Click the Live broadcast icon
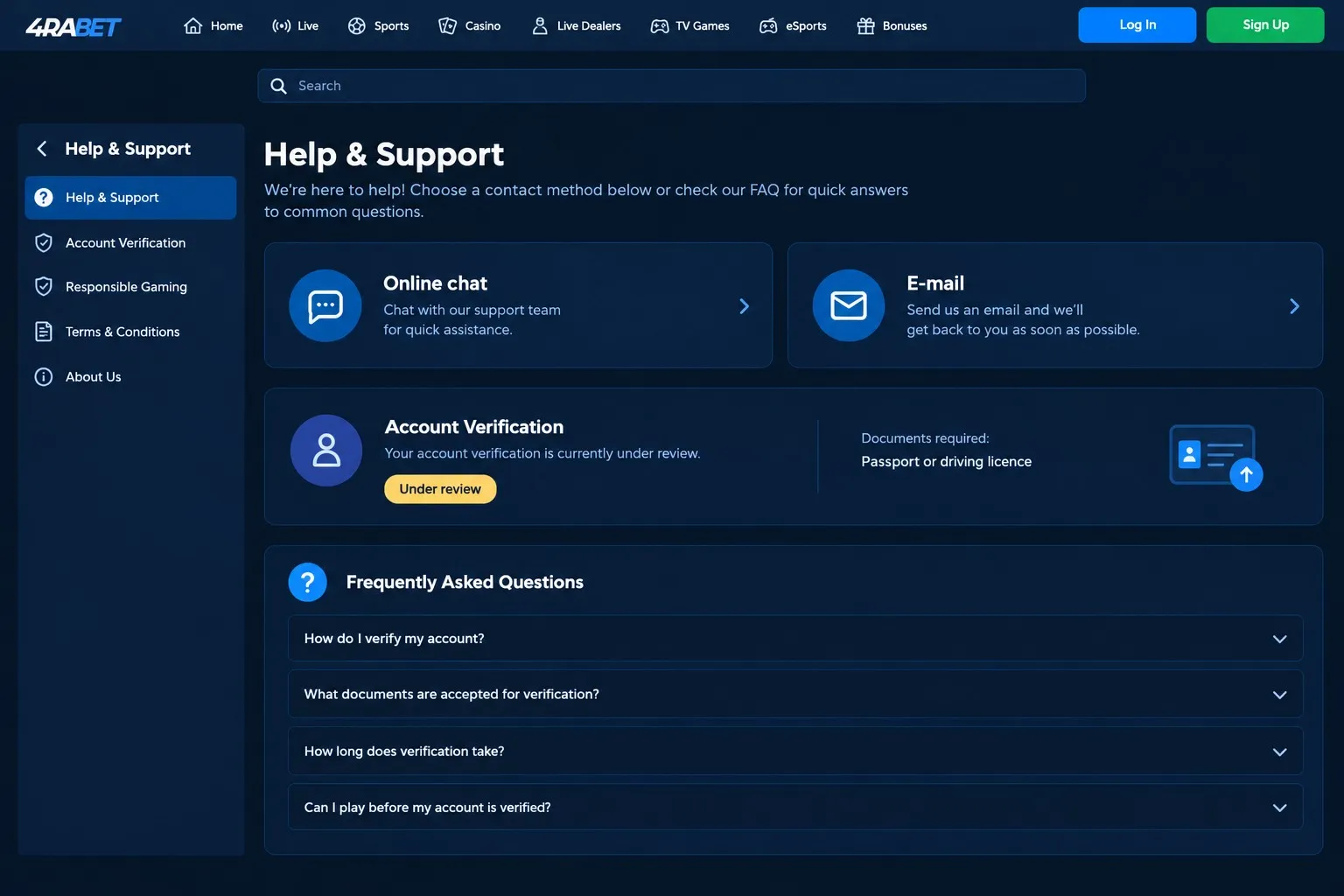 (x=281, y=26)
